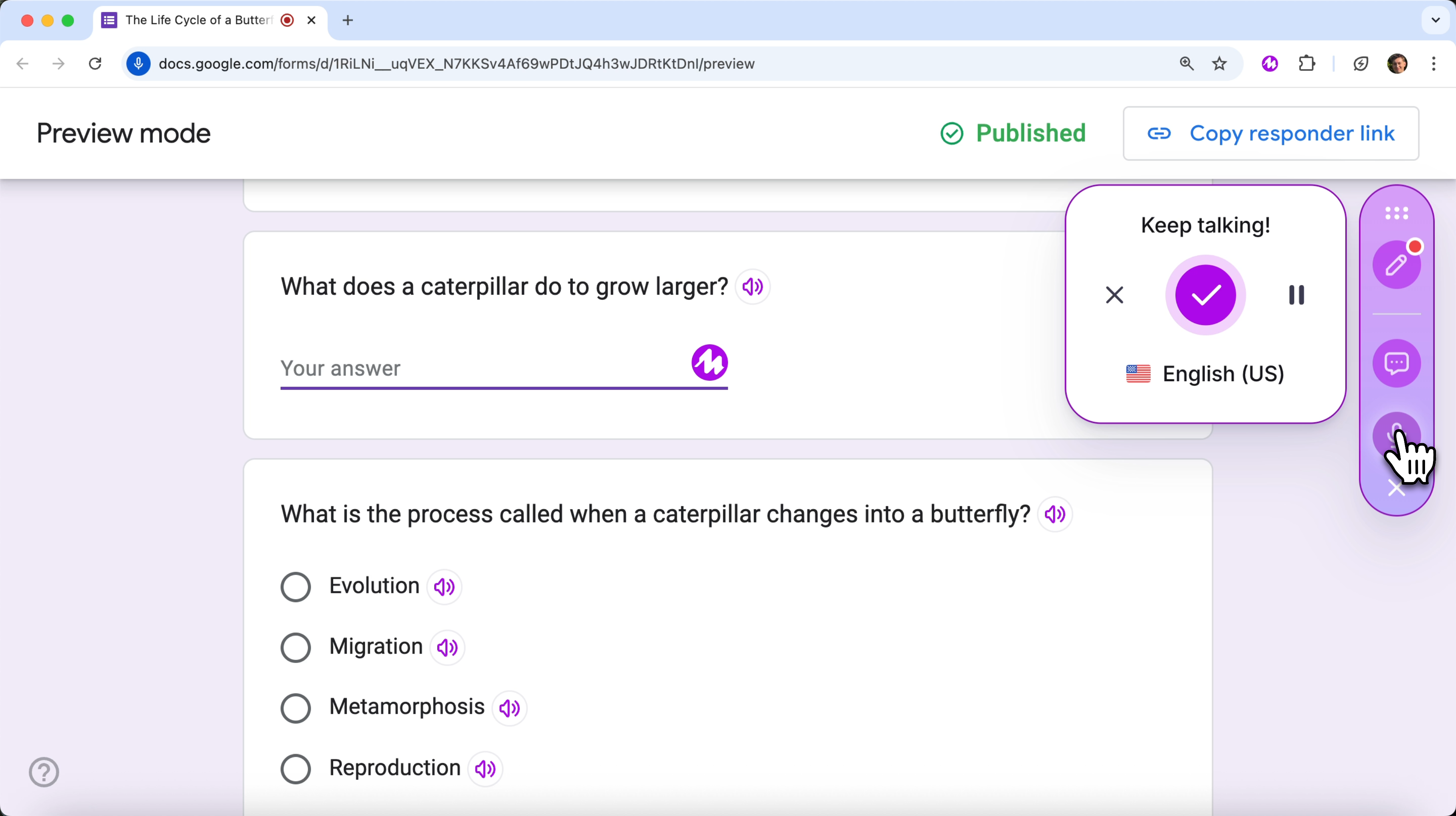Image resolution: width=1456 pixels, height=816 pixels.
Task: Pause the voice recording
Action: click(1297, 295)
